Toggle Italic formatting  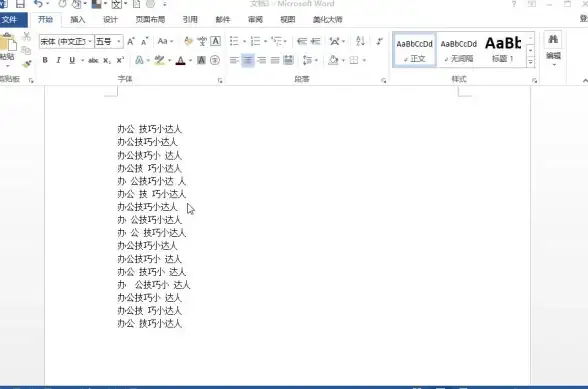pyautogui.click(x=58, y=60)
